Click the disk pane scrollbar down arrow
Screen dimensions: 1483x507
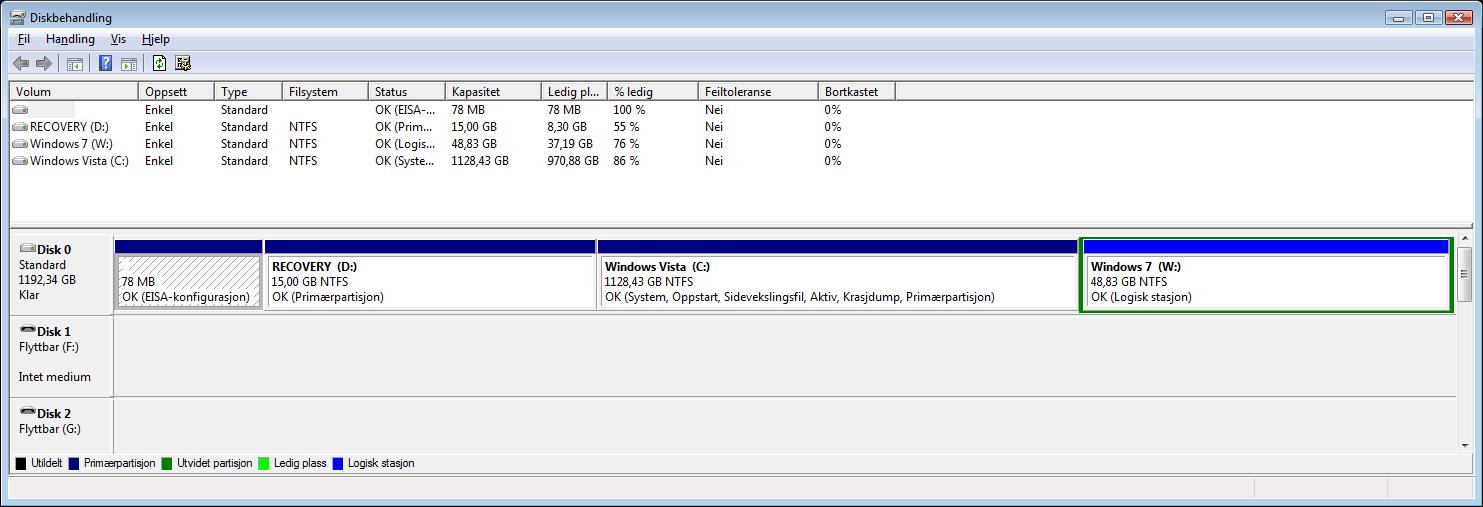click(x=1466, y=444)
